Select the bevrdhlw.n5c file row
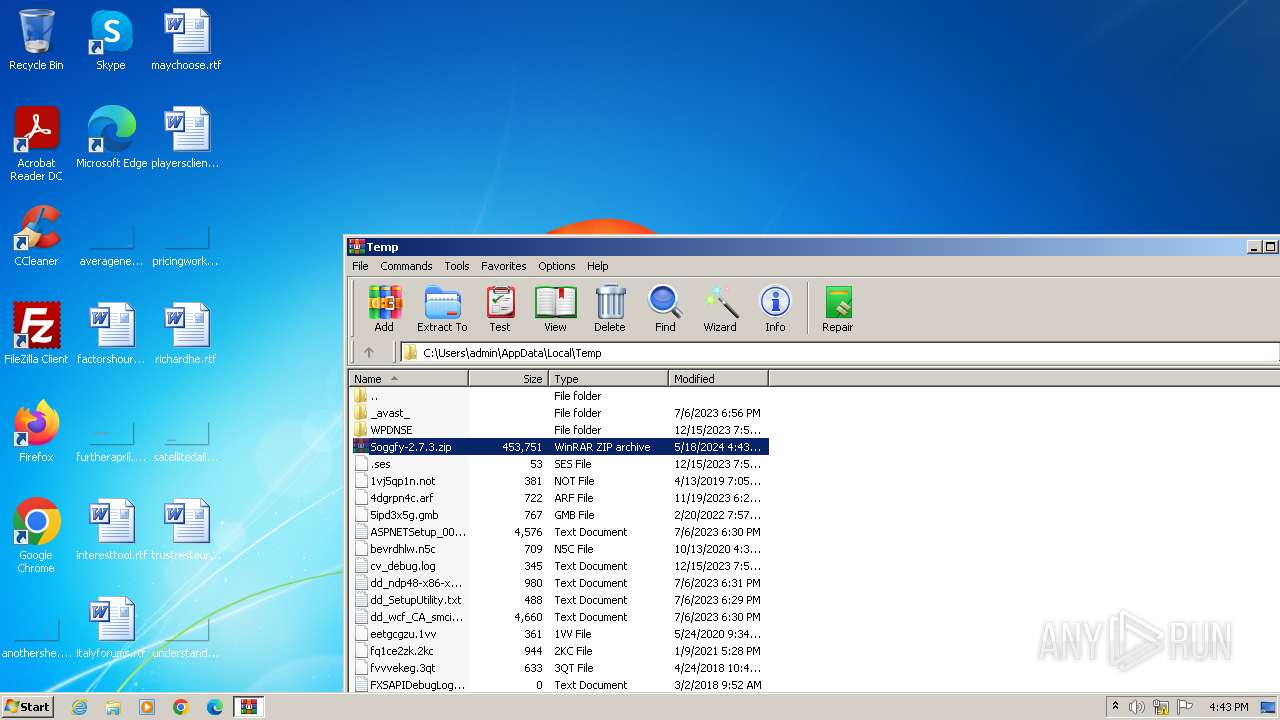This screenshot has width=1280, height=720. (x=559, y=549)
